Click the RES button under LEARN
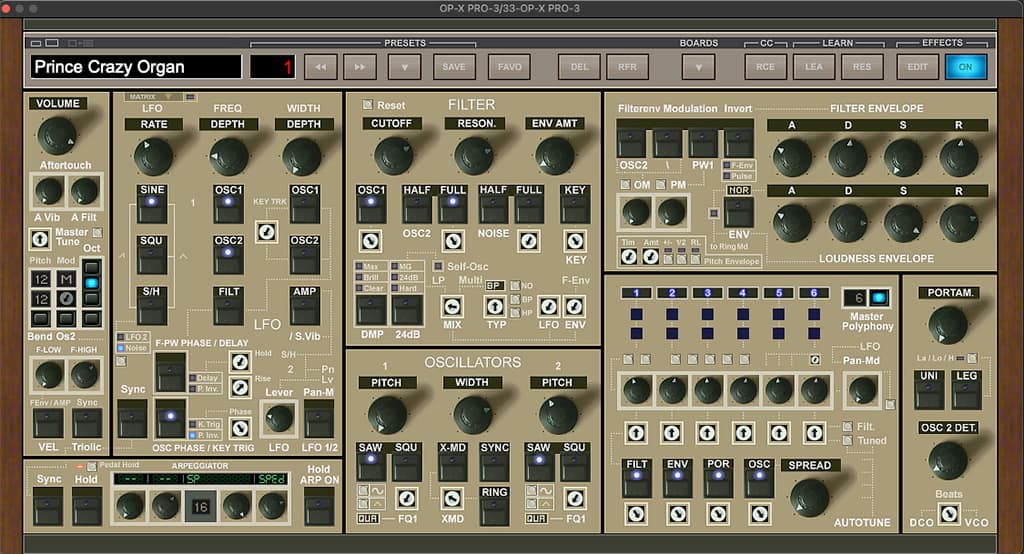1024x554 pixels. [862, 67]
